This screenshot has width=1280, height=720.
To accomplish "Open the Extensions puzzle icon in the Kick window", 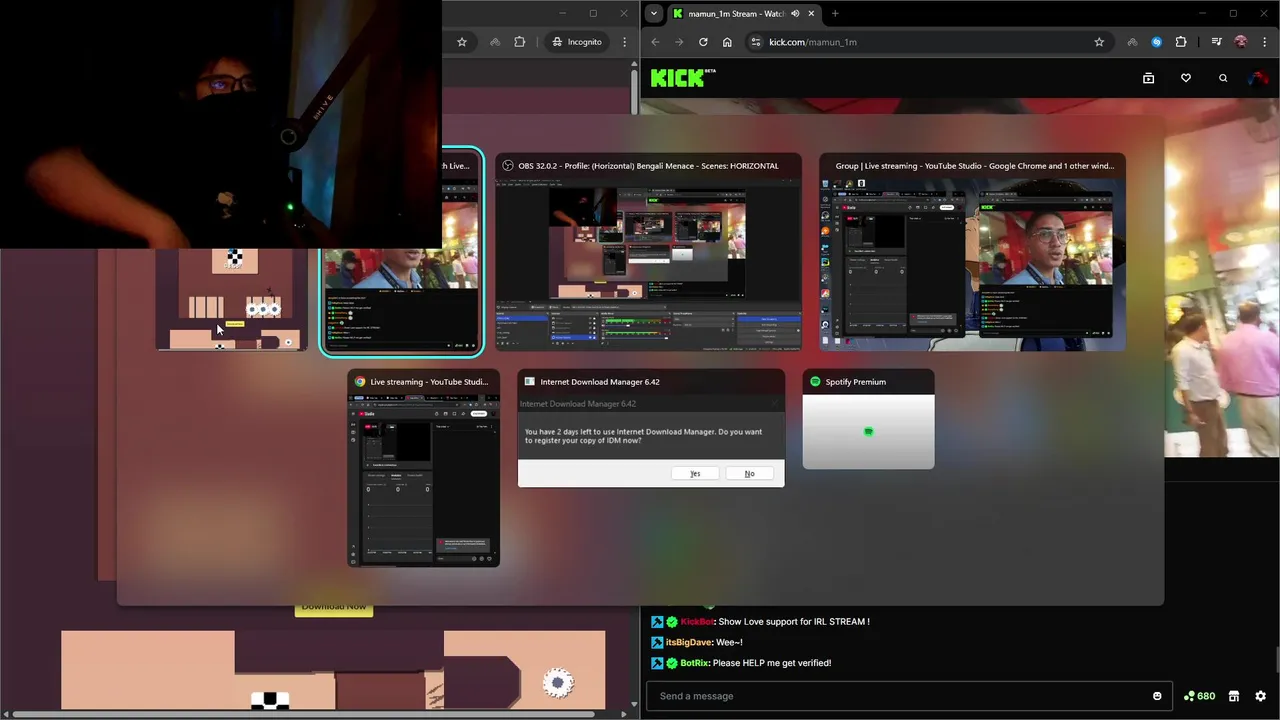I will [x=1181, y=42].
